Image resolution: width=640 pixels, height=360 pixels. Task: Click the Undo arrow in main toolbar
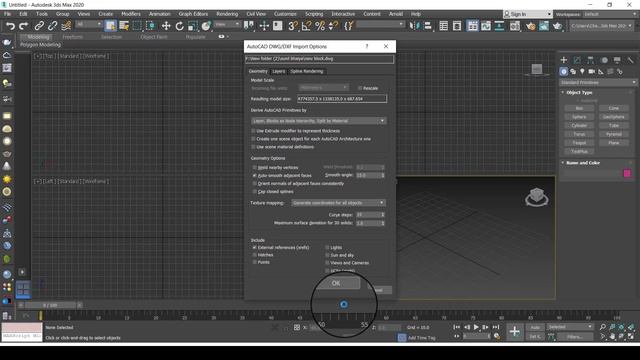pyautogui.click(x=10, y=26)
